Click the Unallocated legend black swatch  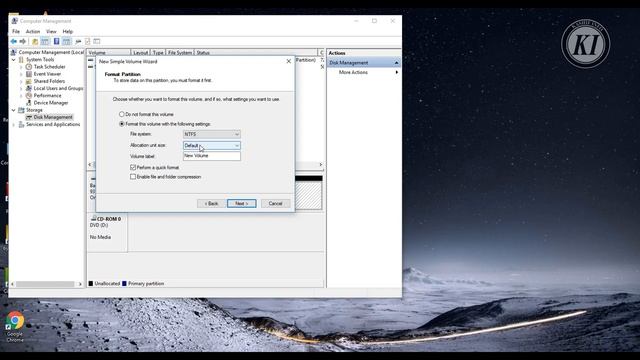(91, 283)
